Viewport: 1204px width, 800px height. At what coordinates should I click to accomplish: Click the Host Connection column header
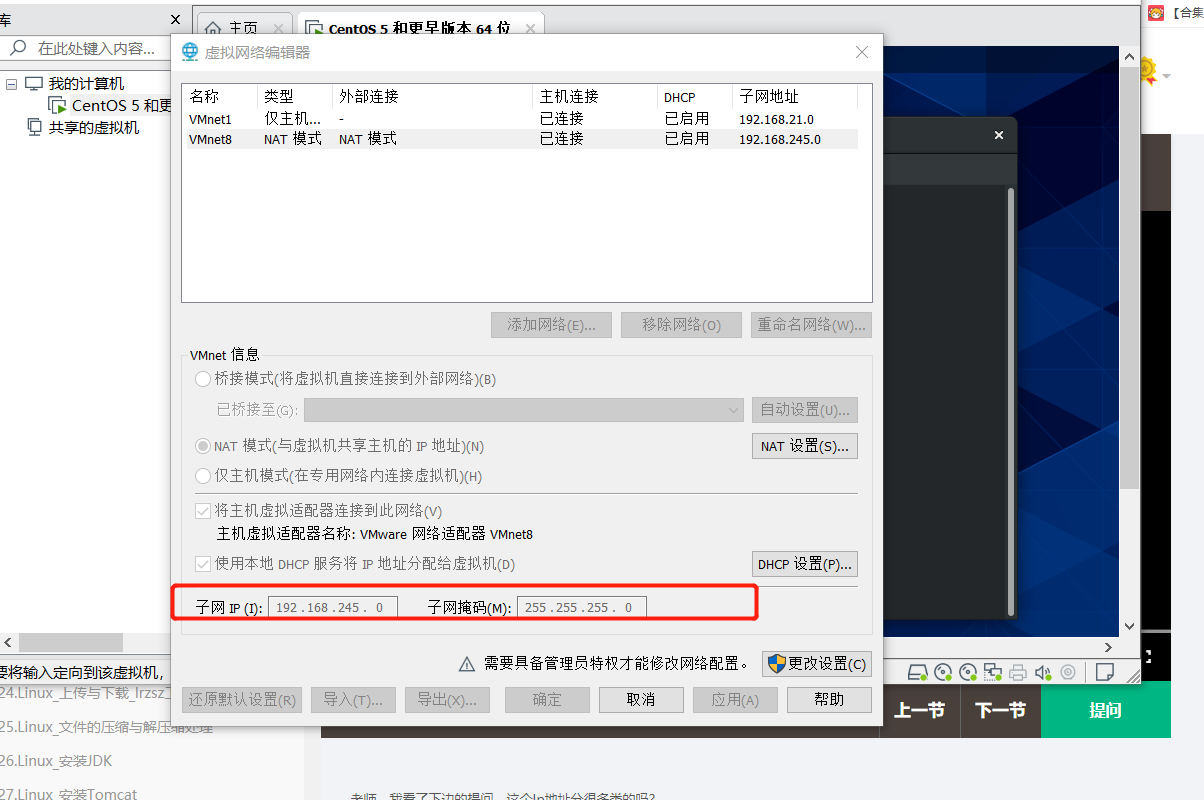coord(595,97)
